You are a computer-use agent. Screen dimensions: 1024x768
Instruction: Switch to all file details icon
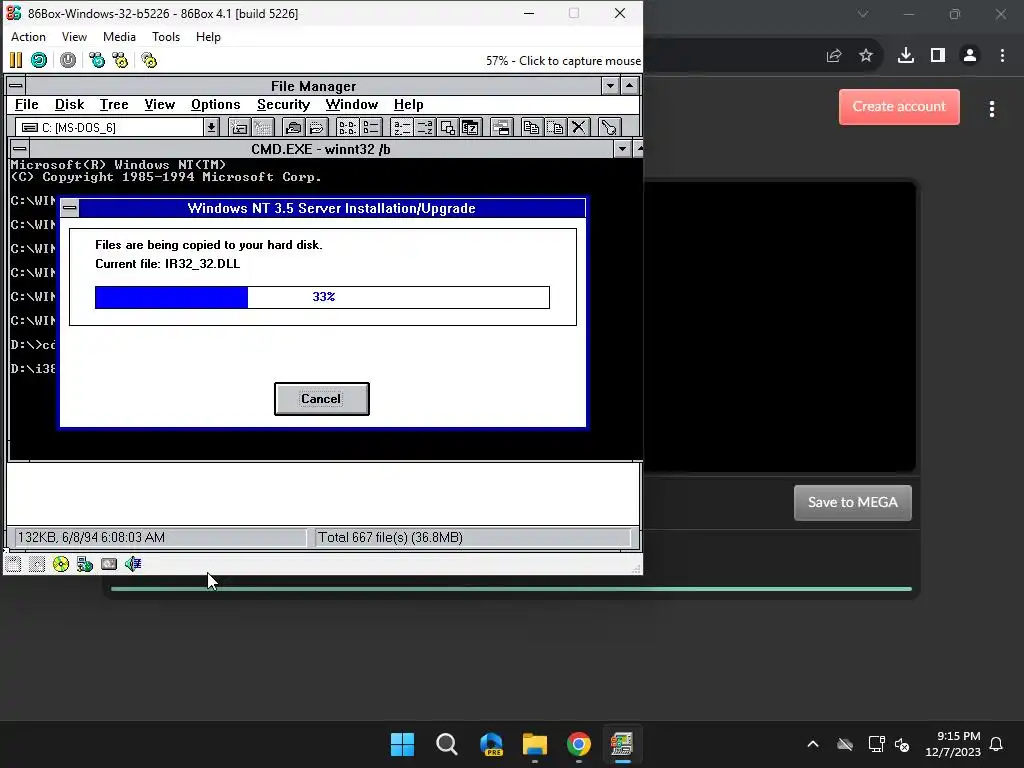pos(371,127)
